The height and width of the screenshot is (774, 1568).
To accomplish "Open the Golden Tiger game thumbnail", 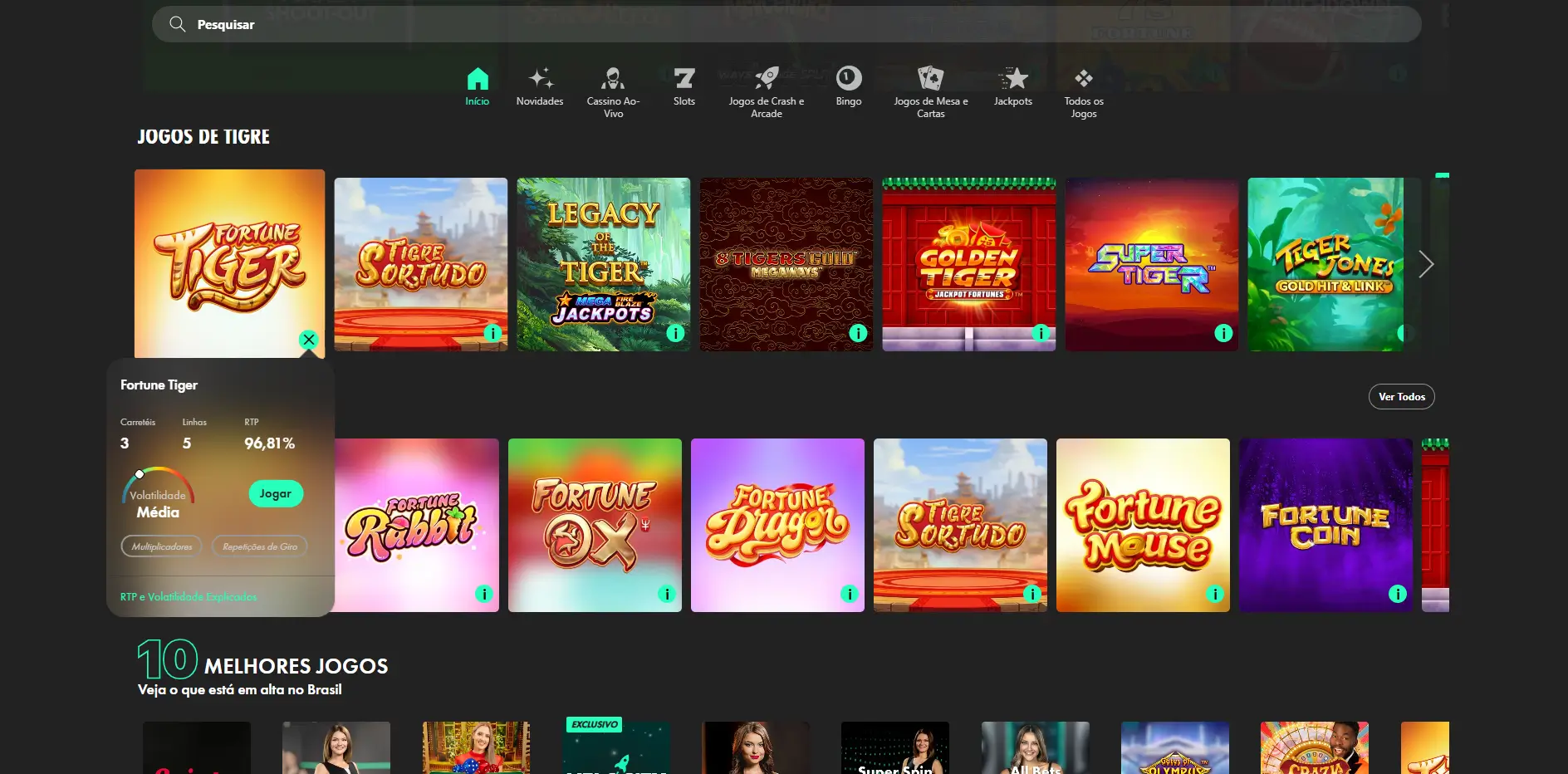I will pyautogui.click(x=969, y=264).
